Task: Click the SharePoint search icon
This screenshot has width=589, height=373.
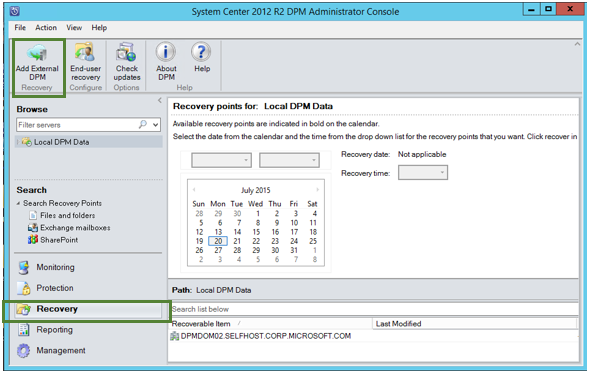Action: point(33,240)
